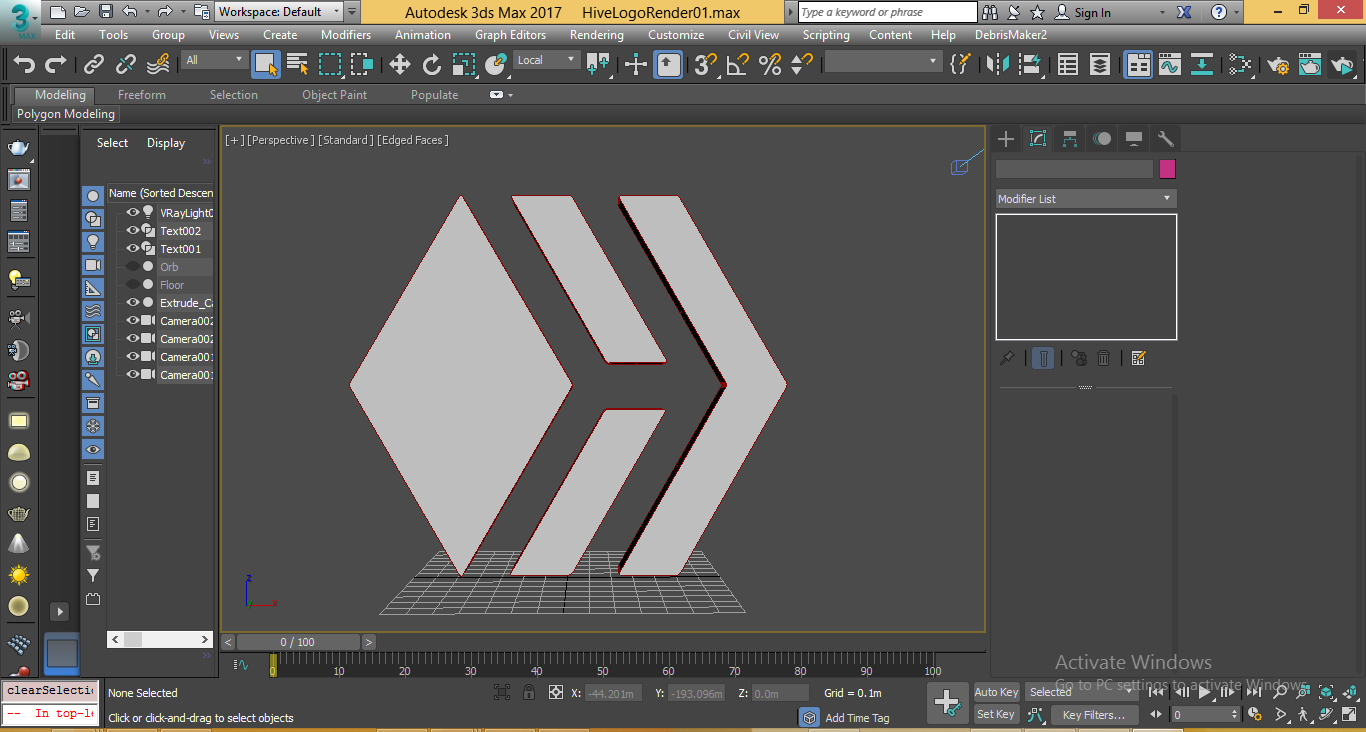Click the Select and Place tool

tap(496, 65)
